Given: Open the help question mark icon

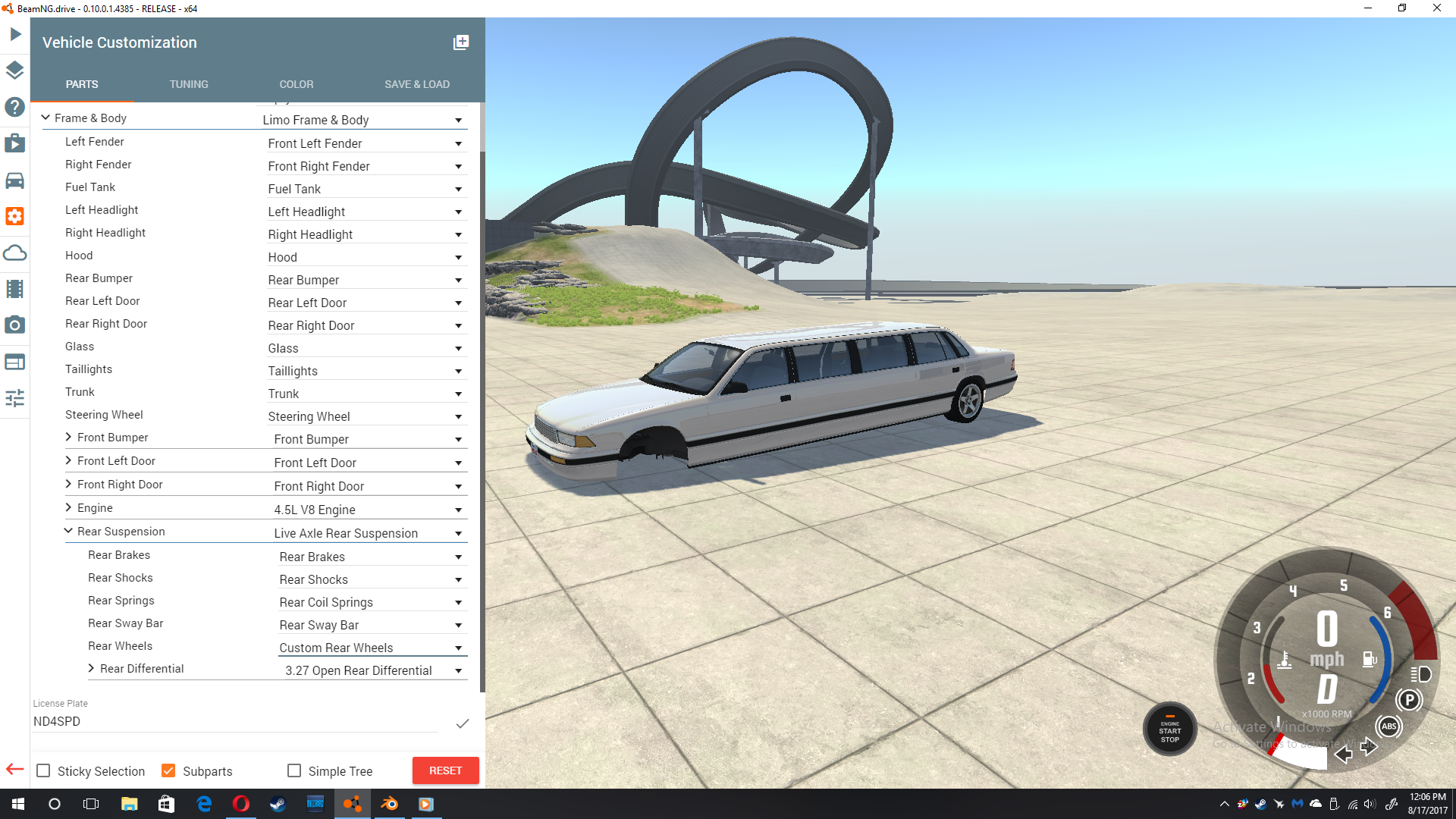Looking at the screenshot, I should click(x=15, y=107).
